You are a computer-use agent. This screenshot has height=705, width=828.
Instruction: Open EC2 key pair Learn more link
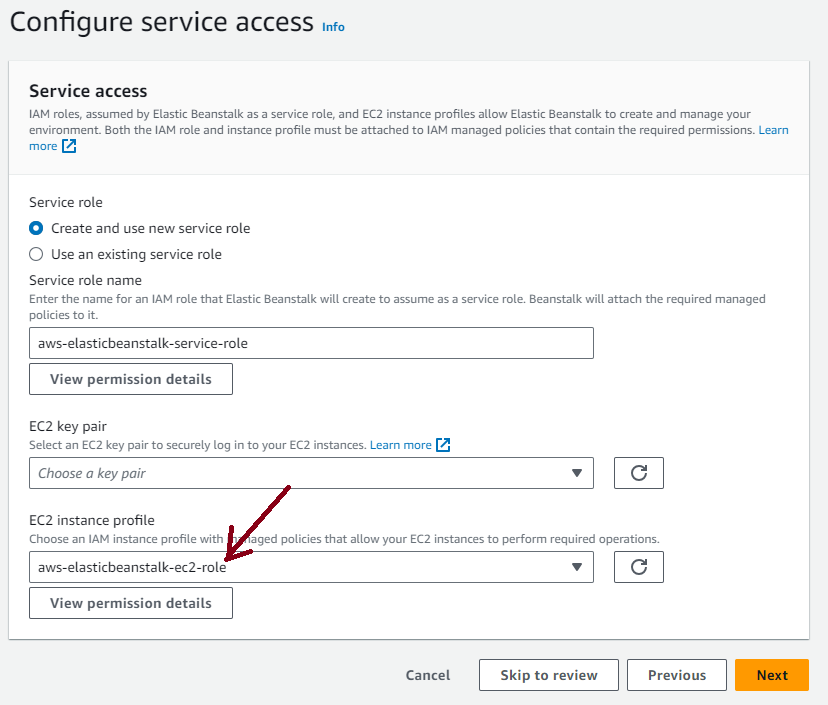point(400,445)
